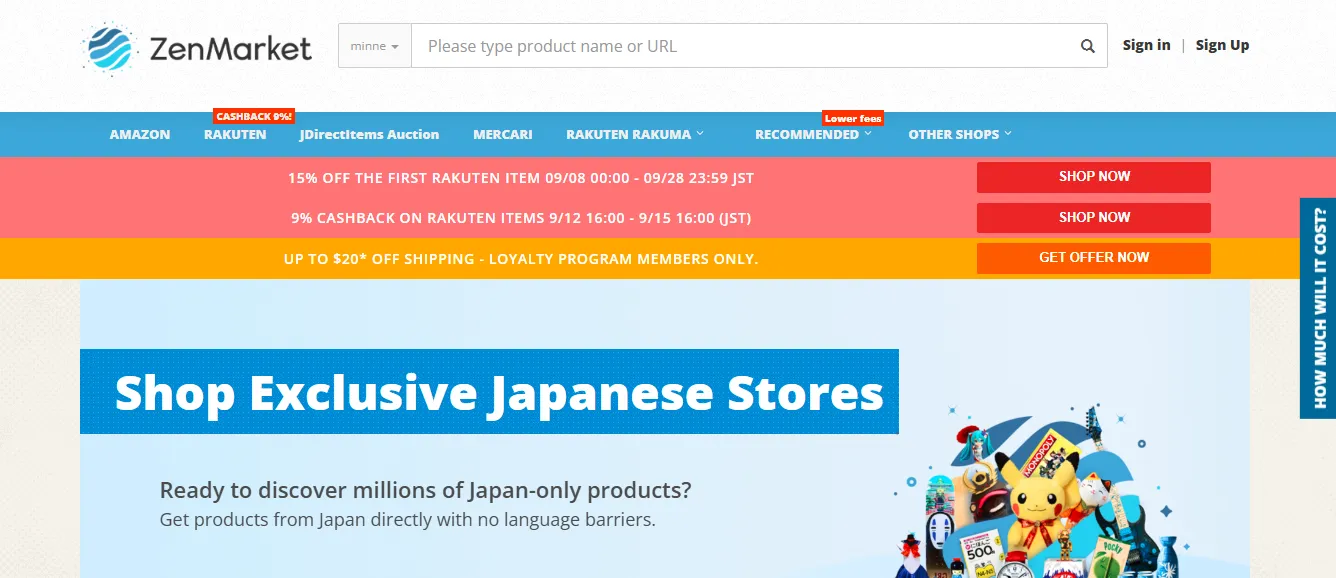The image size is (1336, 578).
Task: Open the HOW MUCH WILL IT COST? side tab
Action: (1318, 308)
